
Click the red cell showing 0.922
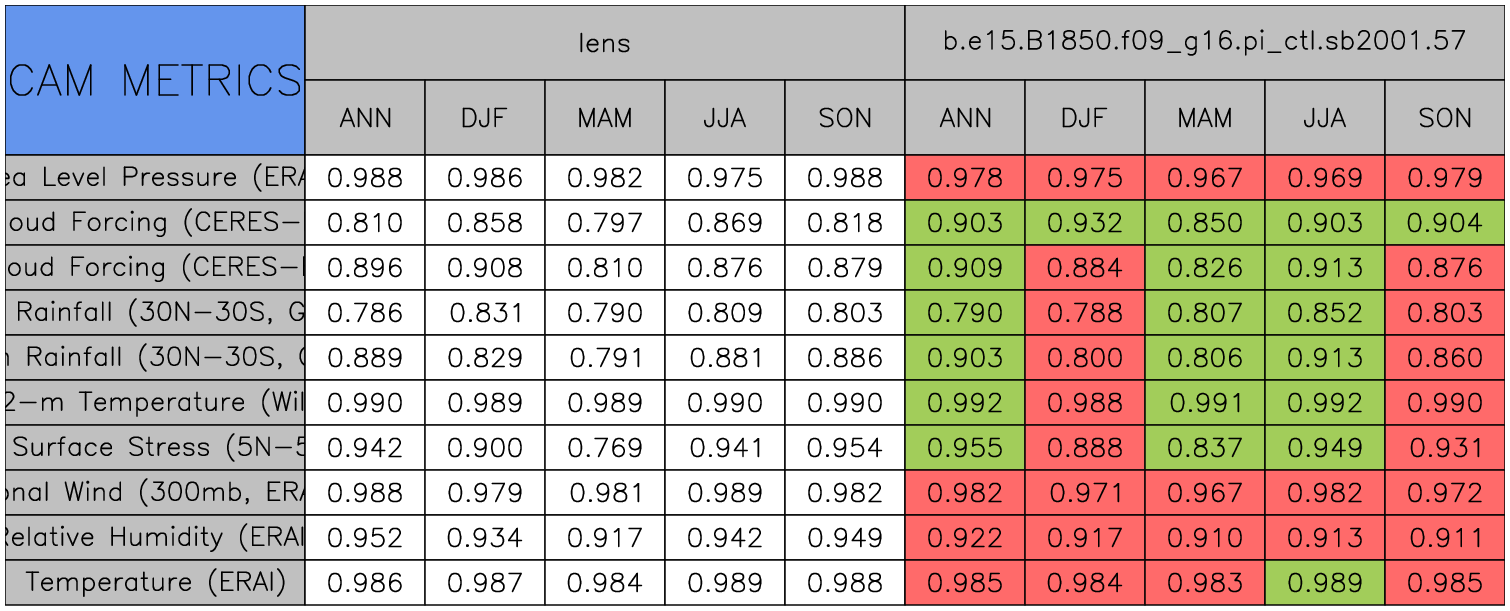pos(964,537)
